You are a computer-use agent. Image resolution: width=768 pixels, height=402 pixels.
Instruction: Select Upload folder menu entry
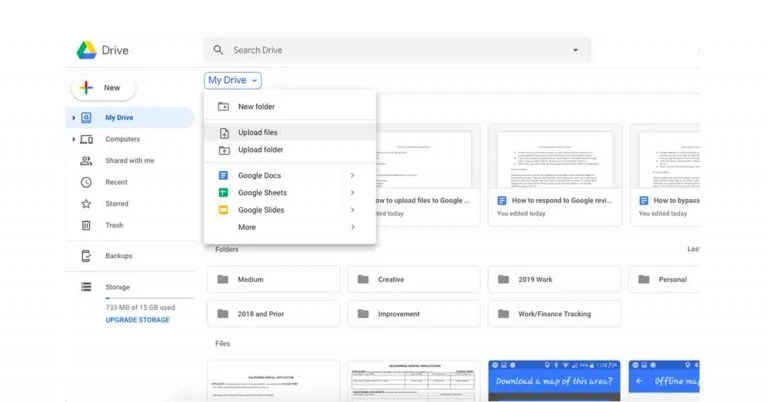coord(260,150)
